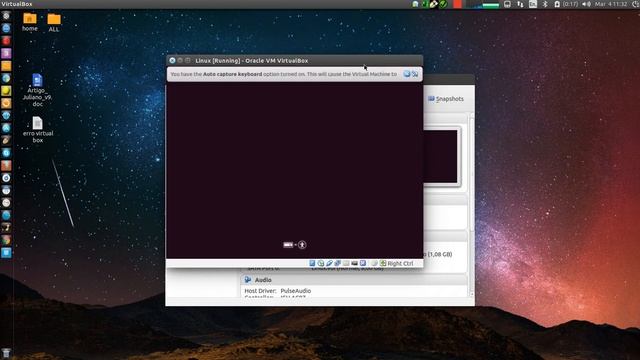
Task: Open the clock showing Mar 4 11:32
Action: pos(611,4)
